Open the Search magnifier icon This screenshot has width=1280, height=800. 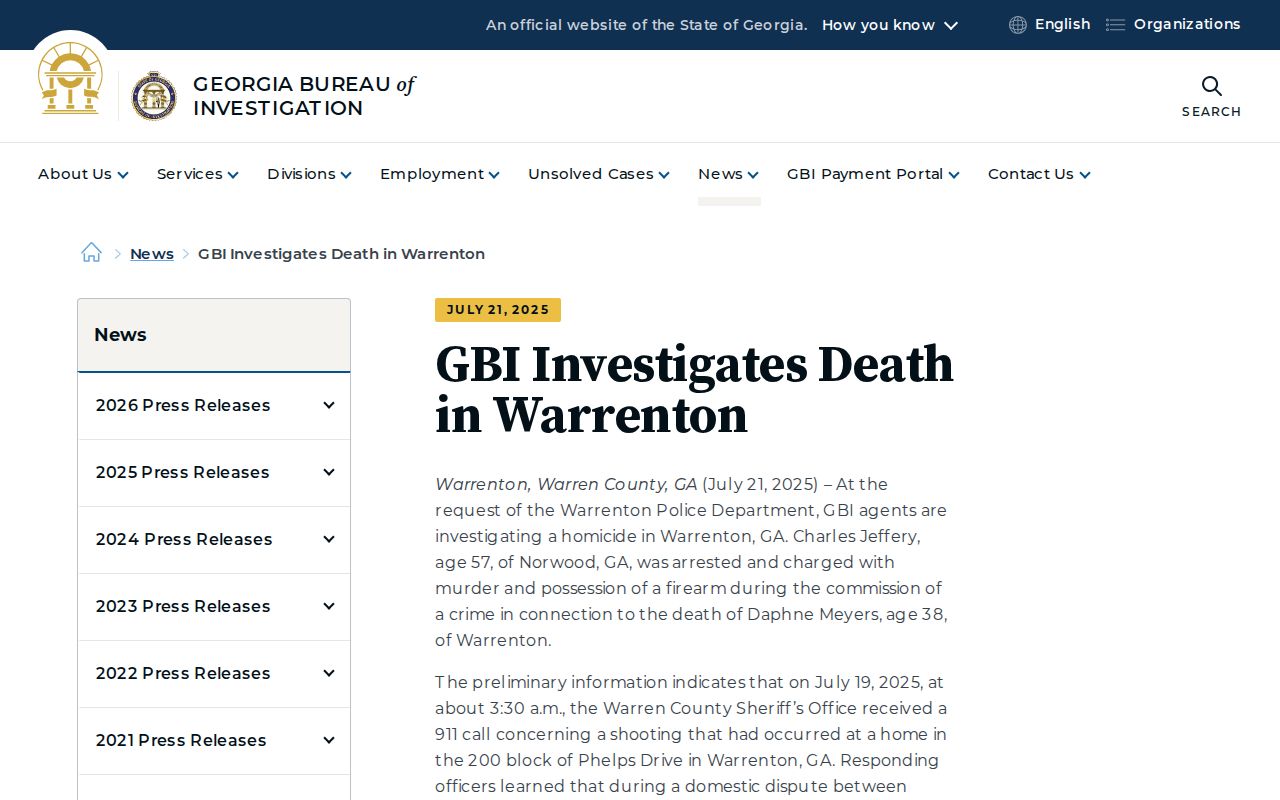pos(1211,86)
